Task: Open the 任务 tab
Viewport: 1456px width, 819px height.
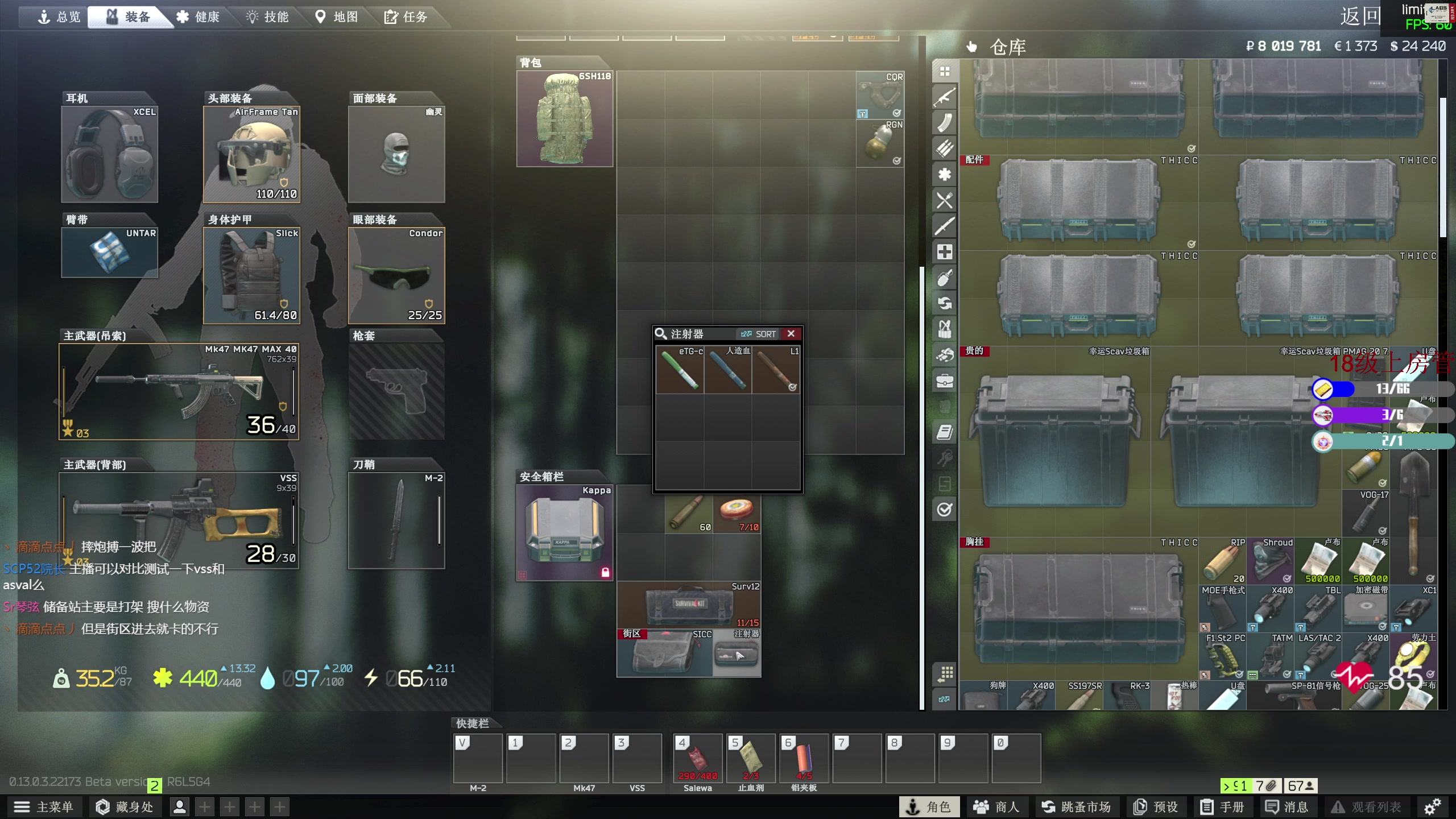Action: click(x=406, y=17)
